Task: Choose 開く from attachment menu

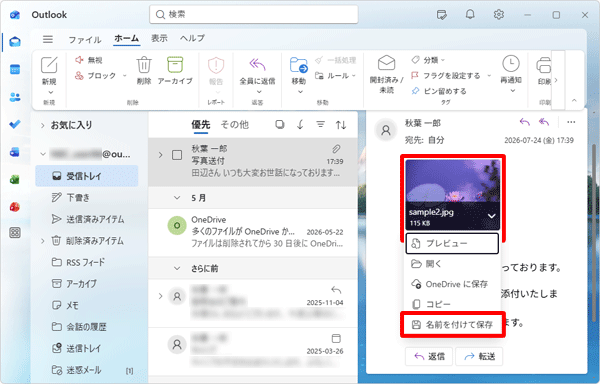Action: click(x=452, y=264)
